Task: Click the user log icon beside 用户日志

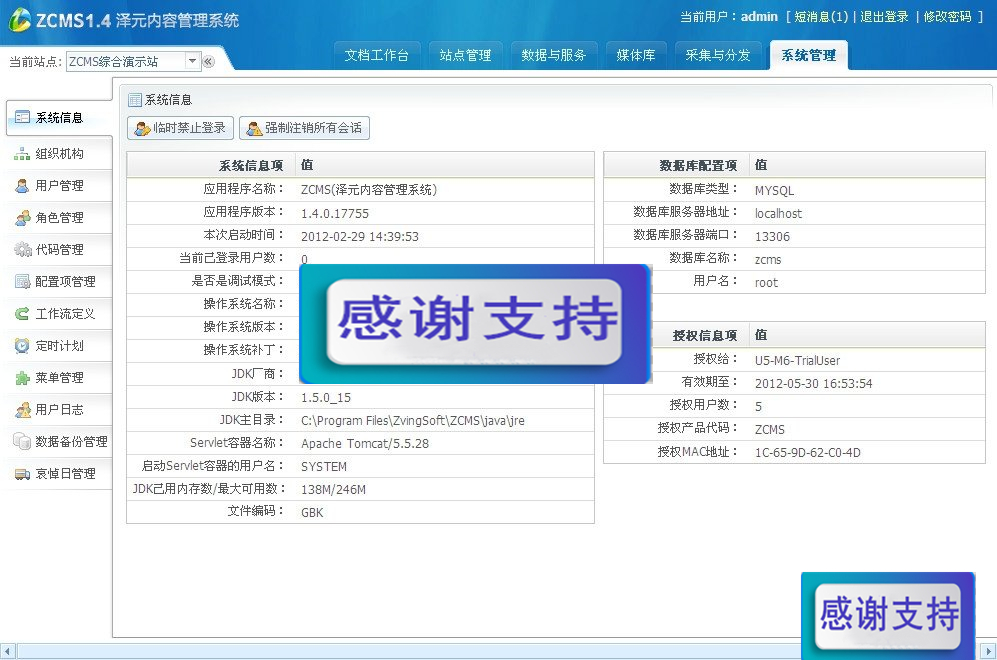Action: click(22, 409)
